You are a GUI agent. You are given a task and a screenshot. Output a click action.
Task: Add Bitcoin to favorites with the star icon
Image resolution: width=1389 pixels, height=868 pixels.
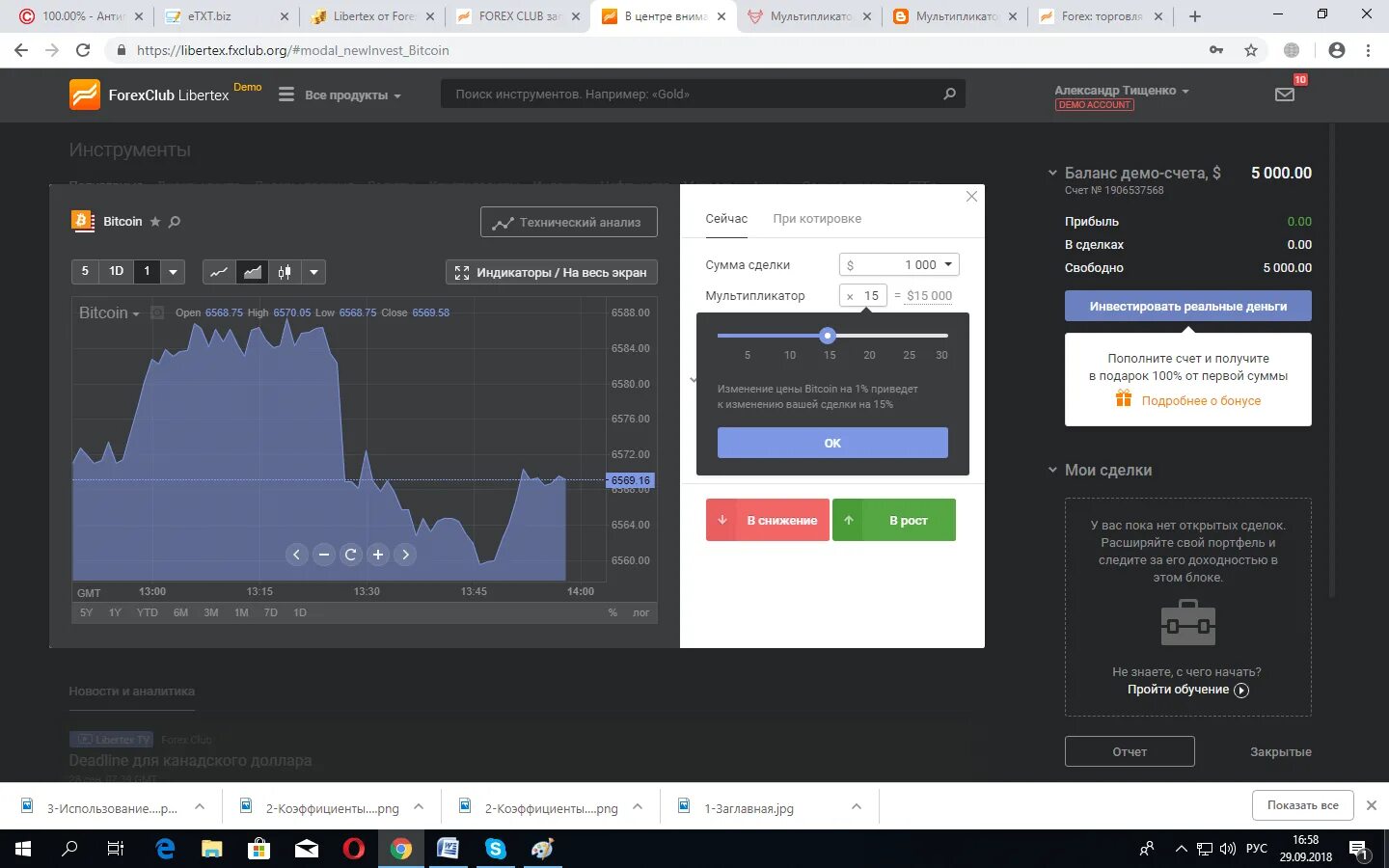click(155, 222)
